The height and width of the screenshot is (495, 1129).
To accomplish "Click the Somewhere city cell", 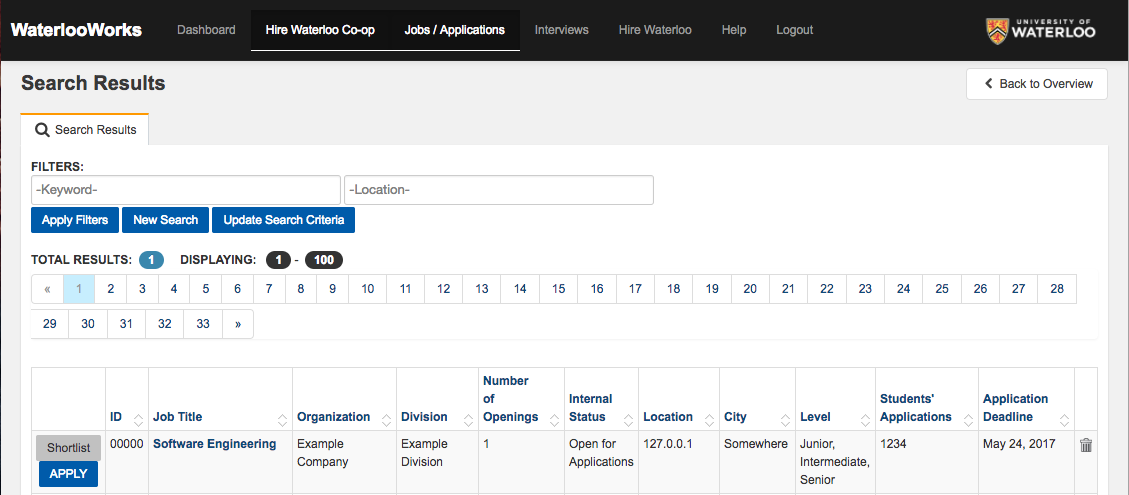I will tap(757, 462).
